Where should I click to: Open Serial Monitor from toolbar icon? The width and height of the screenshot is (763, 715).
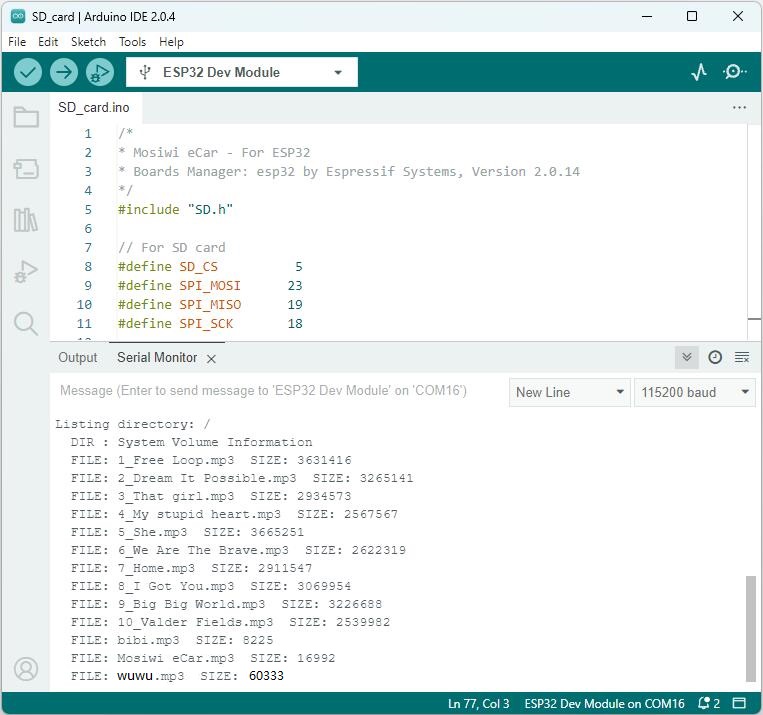[x=734, y=72]
